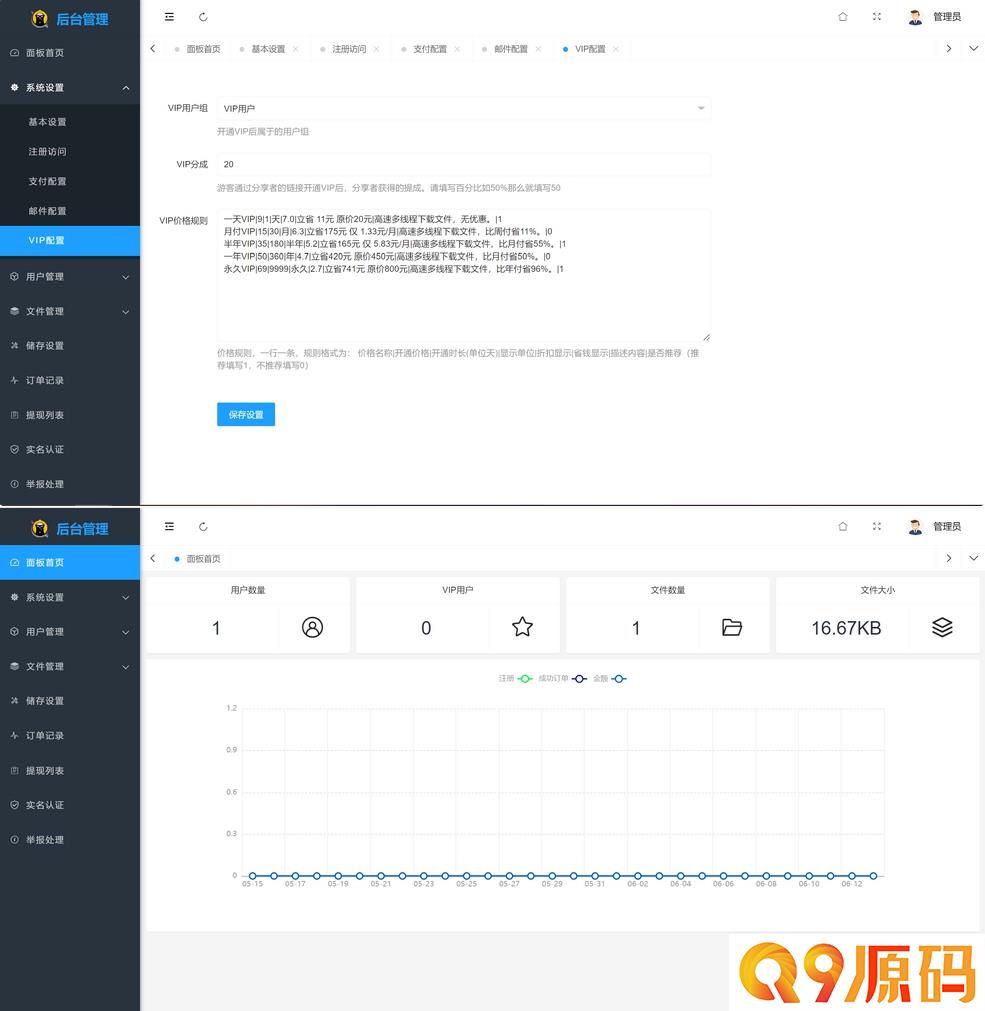The image size is (985, 1011).
Task: Open 举报处理 in dashboard screen sidebar
Action: tap(70, 839)
